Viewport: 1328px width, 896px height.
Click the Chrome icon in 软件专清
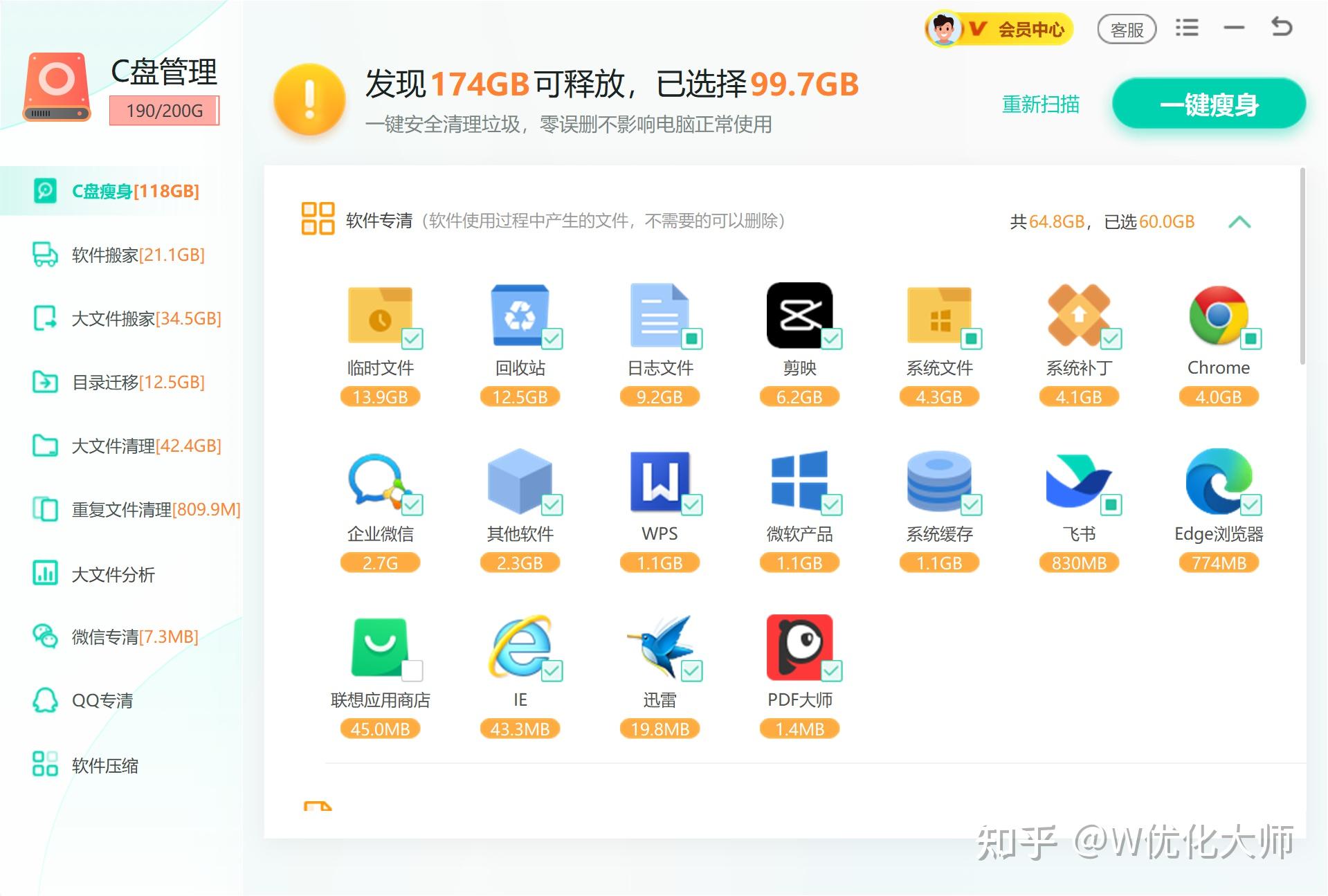click(x=1218, y=317)
